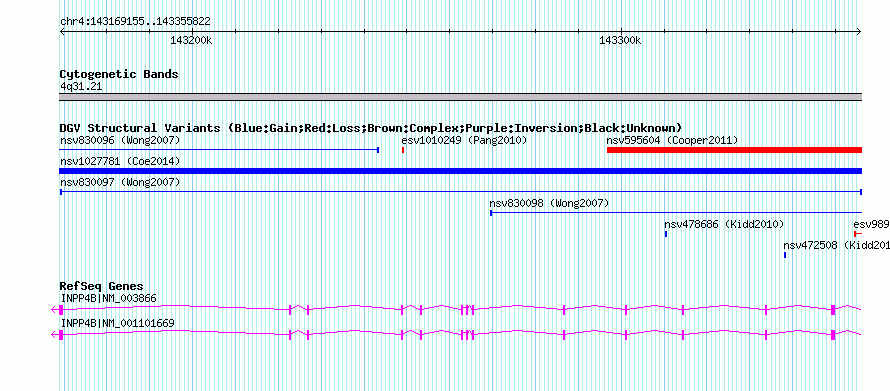Click the nsv478686 (Kidd2010) label
Image resolution: width=890 pixels, height=391 pixels.
click(x=724, y=224)
